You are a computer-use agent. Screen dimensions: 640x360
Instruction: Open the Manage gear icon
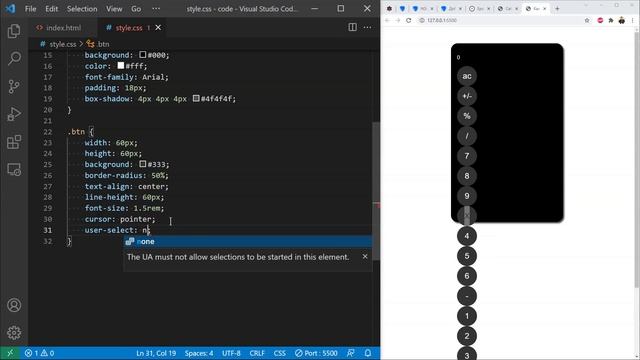(14, 333)
